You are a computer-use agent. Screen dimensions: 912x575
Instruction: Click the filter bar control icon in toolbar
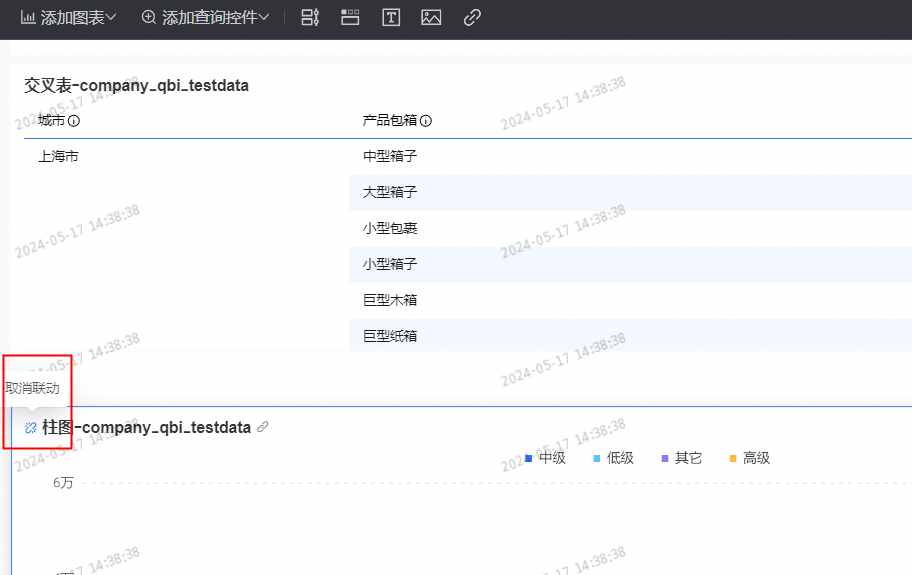[x=310, y=17]
